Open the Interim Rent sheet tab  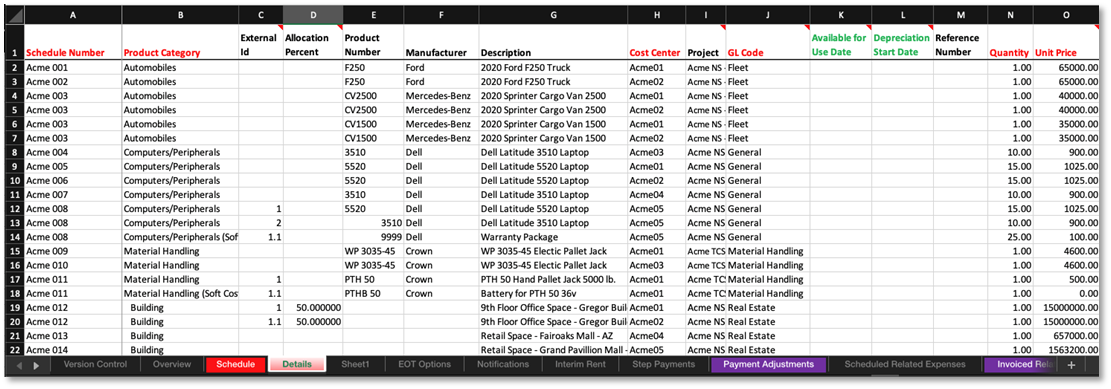click(x=579, y=364)
